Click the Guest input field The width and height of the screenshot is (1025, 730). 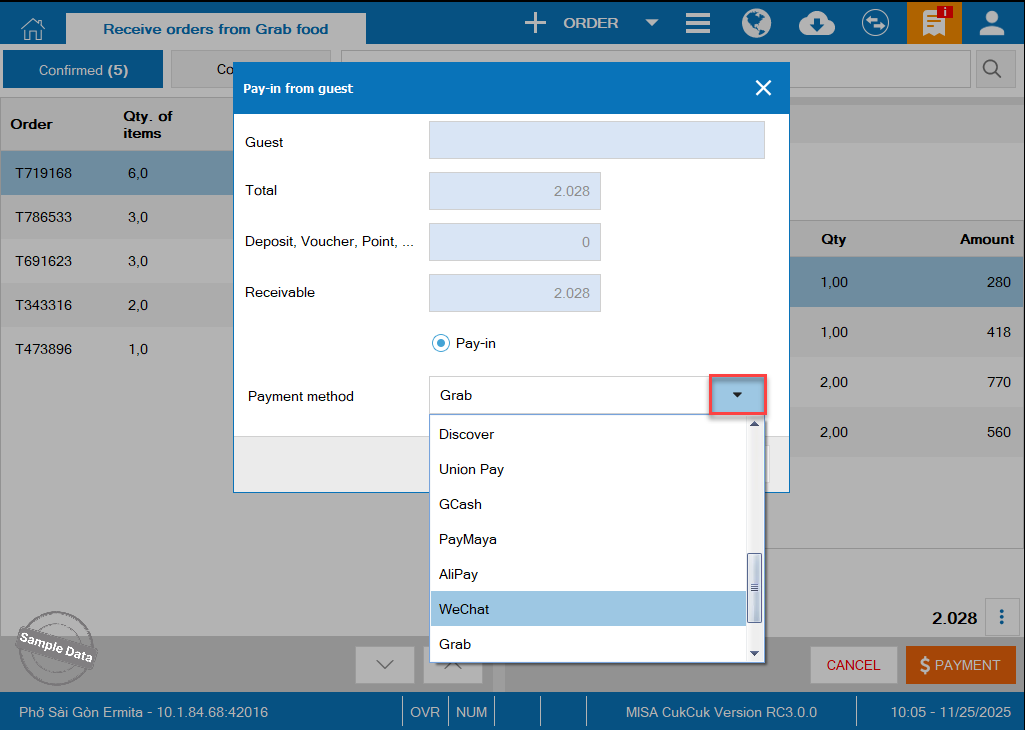tap(596, 141)
